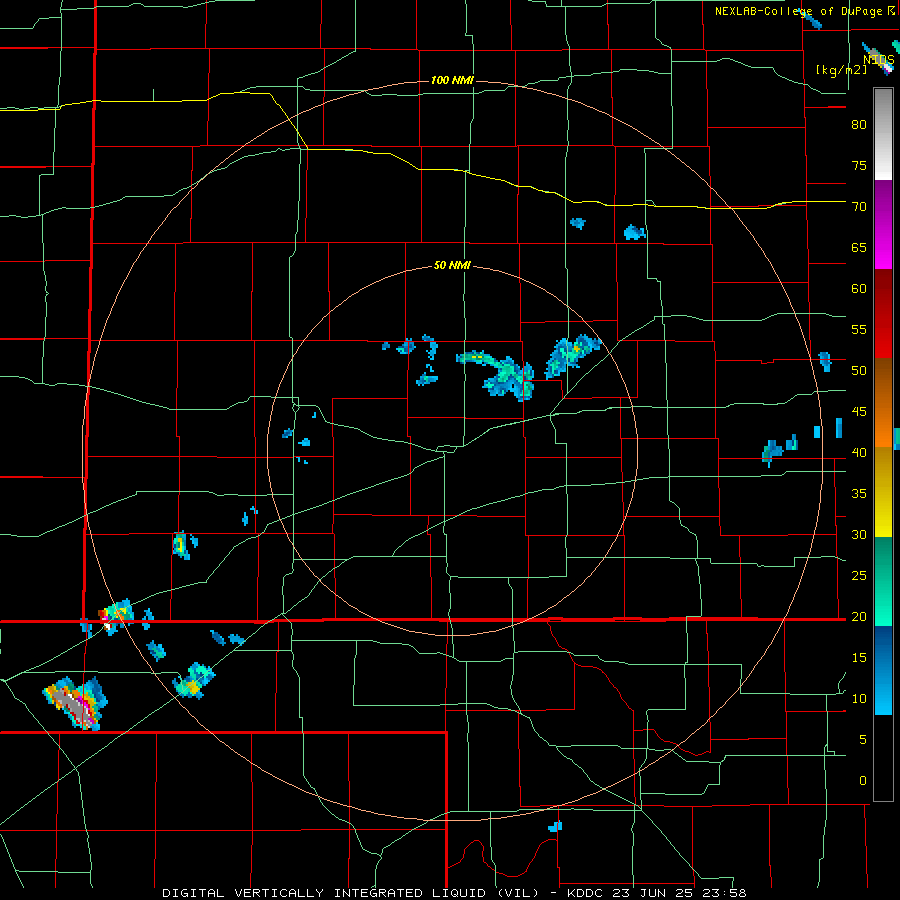Click the intense gray-core storm cell at lower left
The image size is (900, 900).
click(x=75, y=704)
